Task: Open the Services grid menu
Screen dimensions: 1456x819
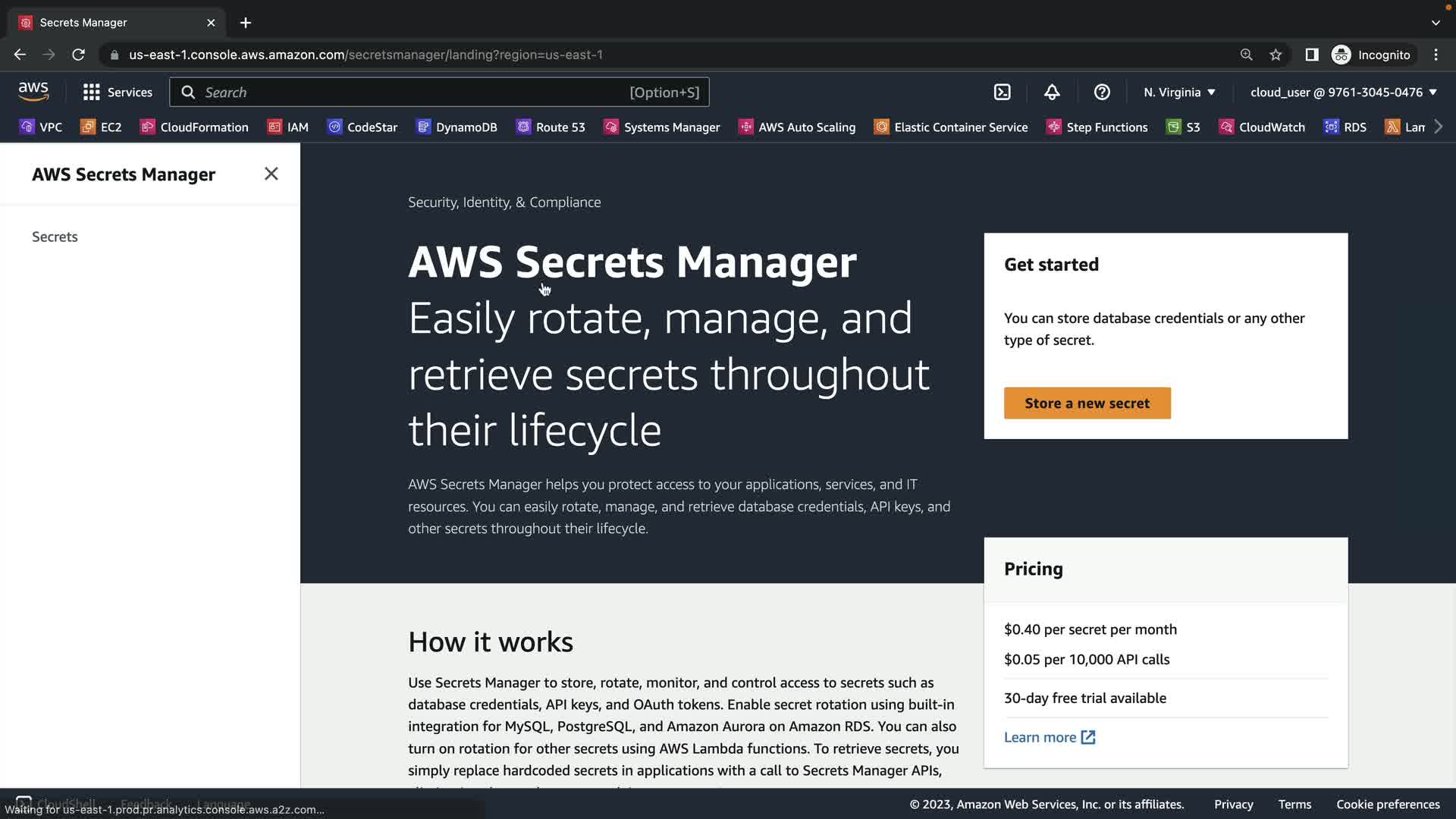Action: point(118,93)
